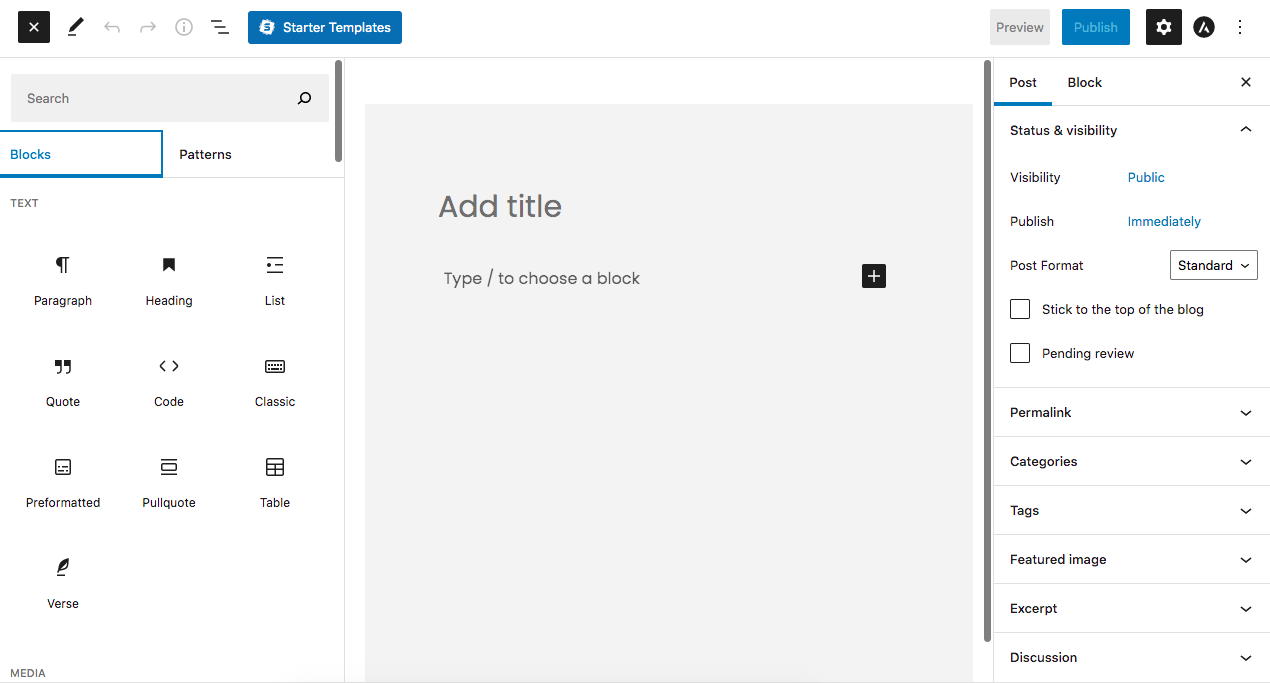Select the Pullquote block
1270x683 pixels.
[x=168, y=483]
